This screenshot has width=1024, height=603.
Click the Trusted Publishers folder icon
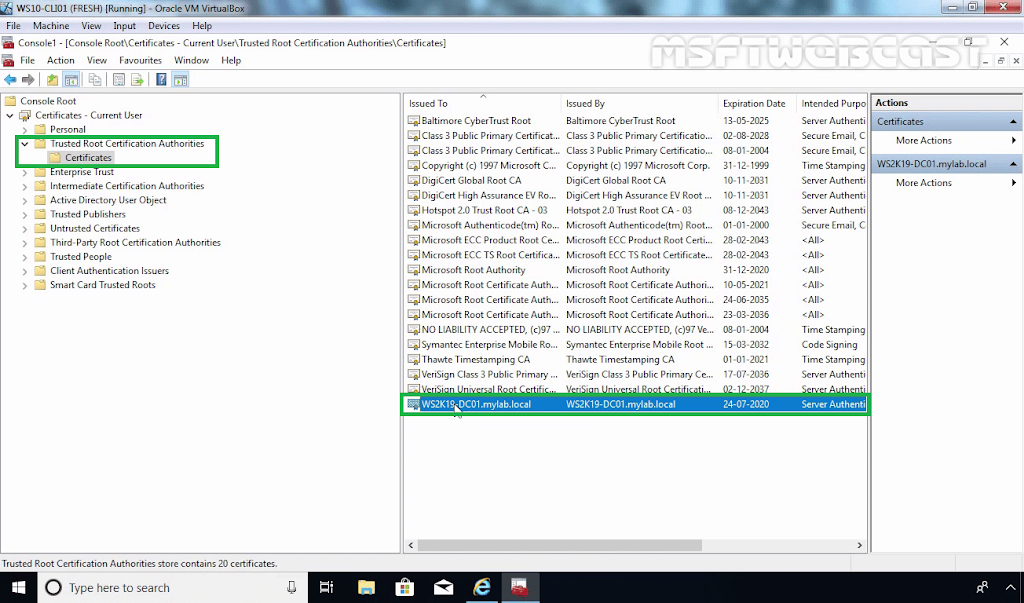[x=40, y=214]
